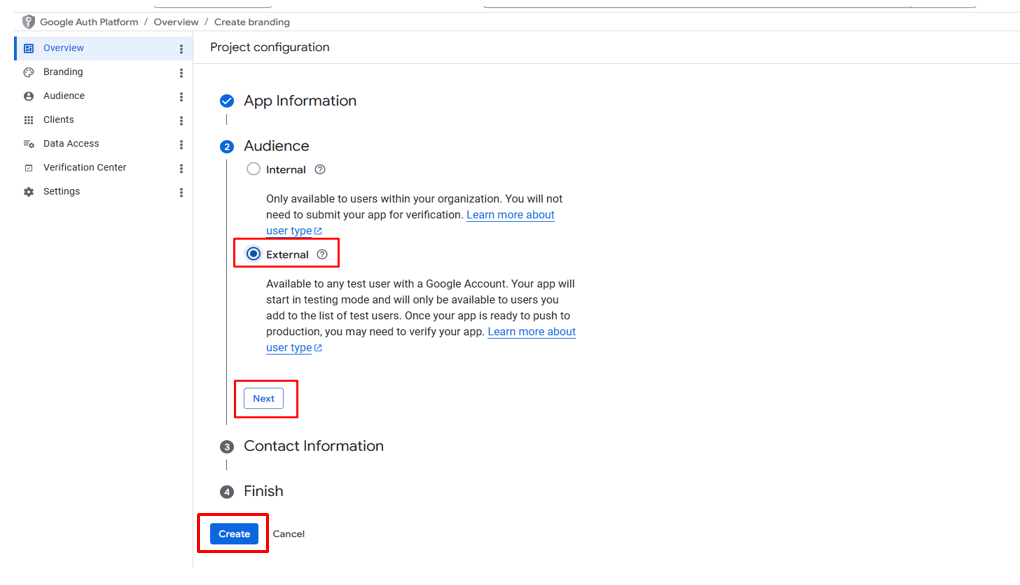
Task: Select the Internal radio button
Action: (254, 169)
